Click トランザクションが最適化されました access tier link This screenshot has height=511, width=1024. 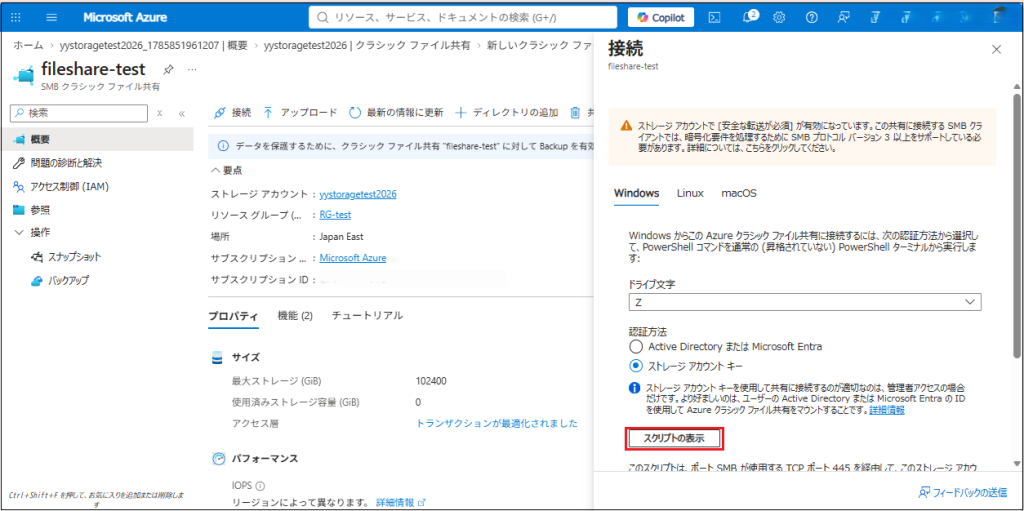pos(497,423)
